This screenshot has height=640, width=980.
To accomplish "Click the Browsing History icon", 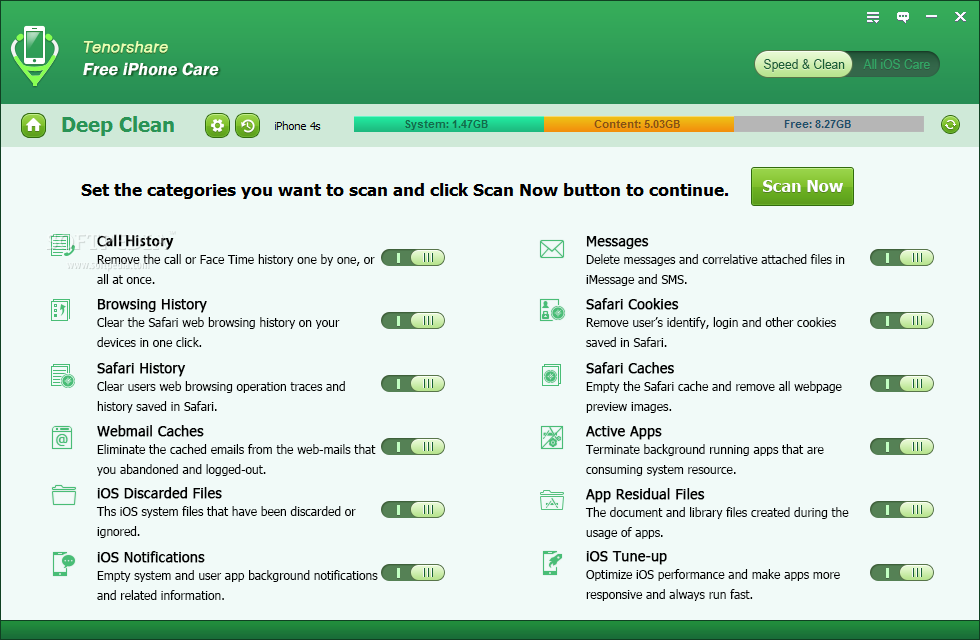I will pyautogui.click(x=61, y=310).
